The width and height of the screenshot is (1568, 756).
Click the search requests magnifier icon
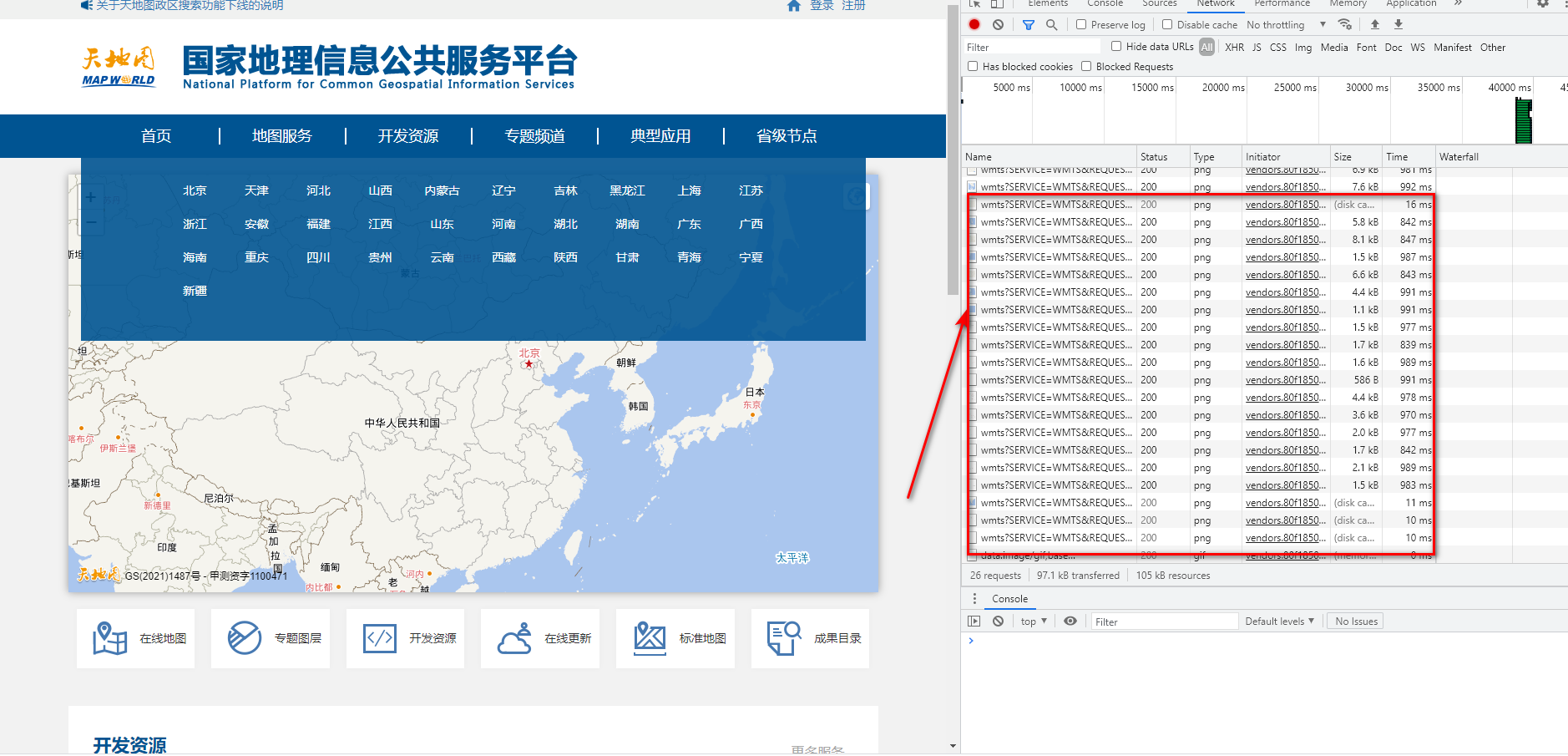tap(1051, 24)
